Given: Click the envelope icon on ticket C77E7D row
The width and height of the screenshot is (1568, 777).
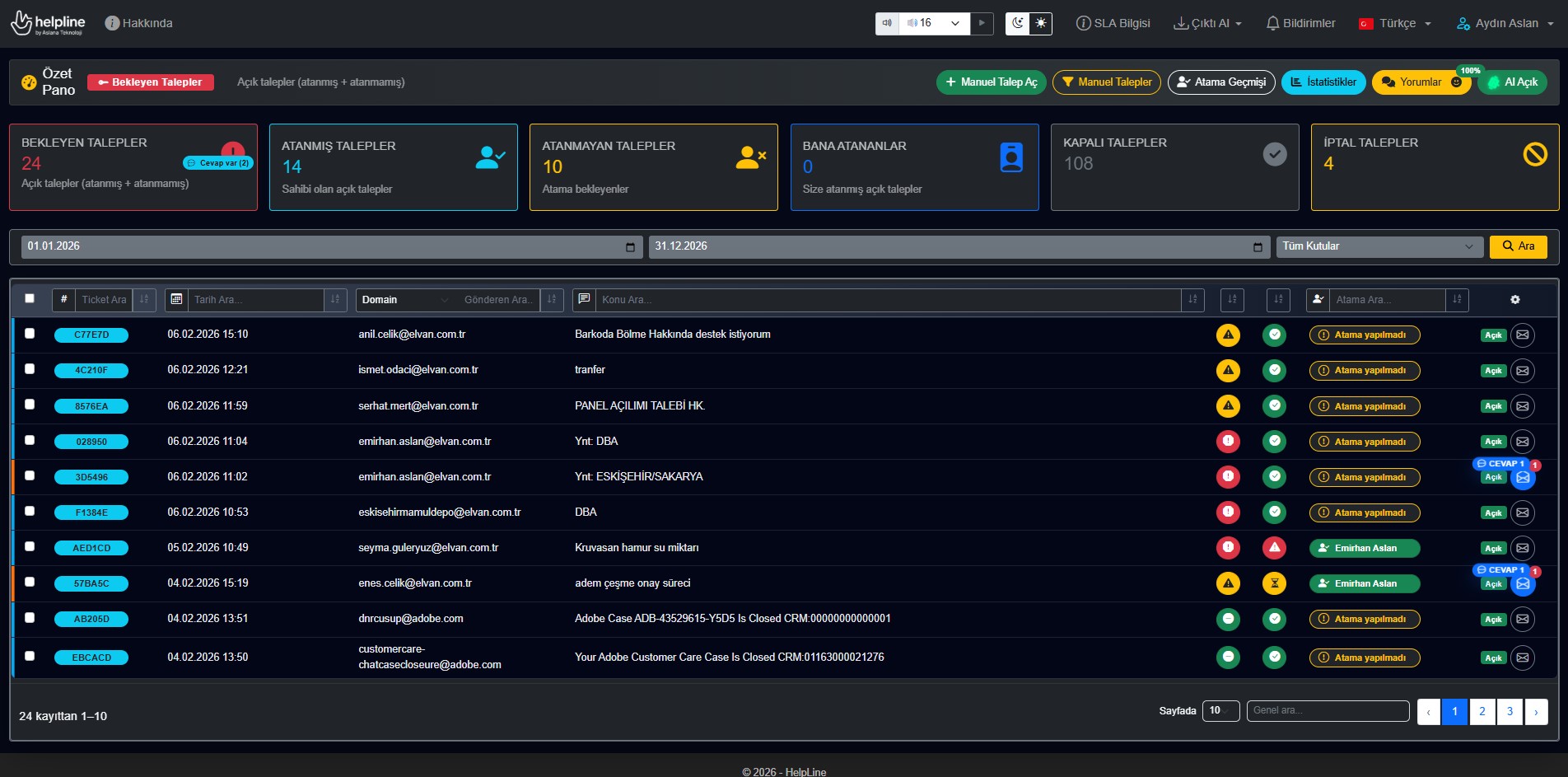Looking at the screenshot, I should 1523,335.
